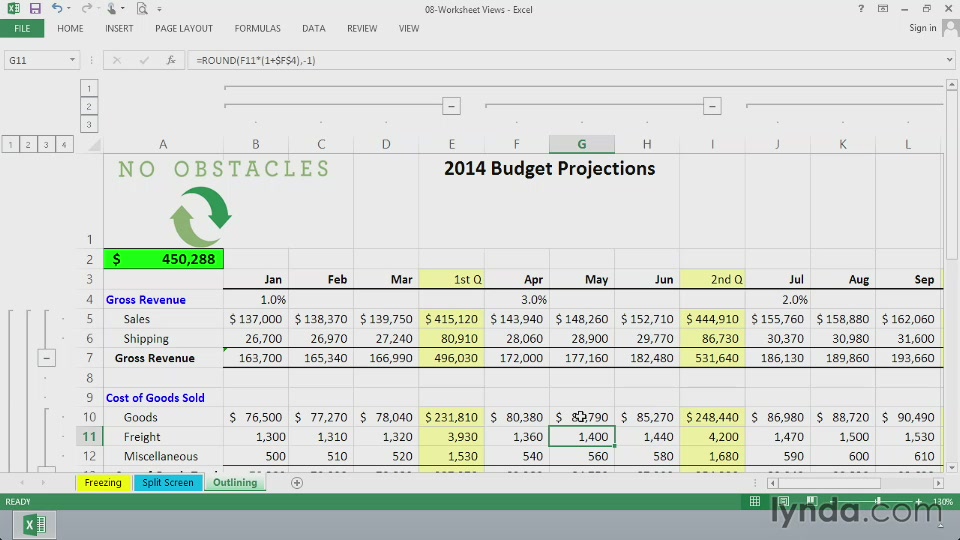Click the Excel application icon in title bar
960x540 pixels.
(x=12, y=9)
